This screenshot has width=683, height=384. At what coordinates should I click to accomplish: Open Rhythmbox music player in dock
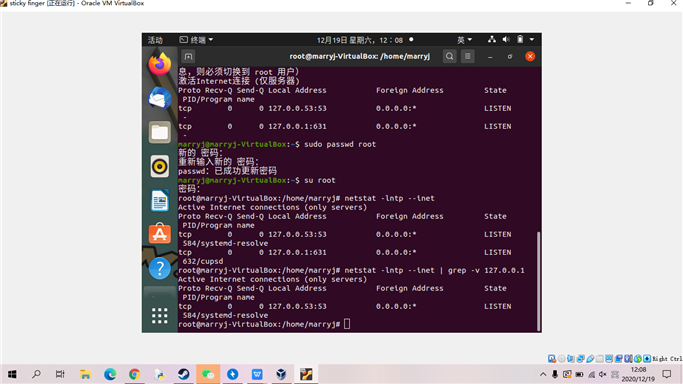159,166
